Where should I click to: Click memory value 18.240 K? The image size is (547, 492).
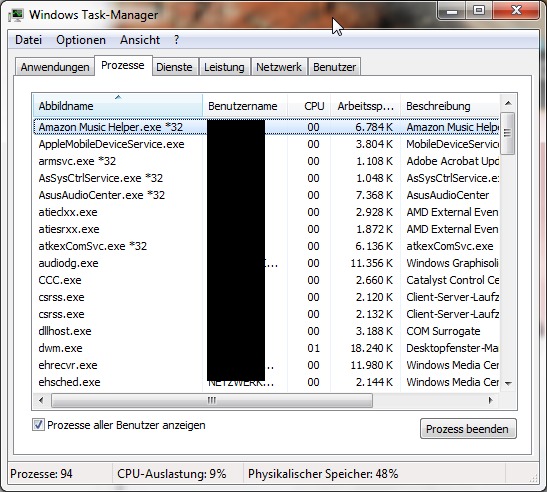click(372, 348)
